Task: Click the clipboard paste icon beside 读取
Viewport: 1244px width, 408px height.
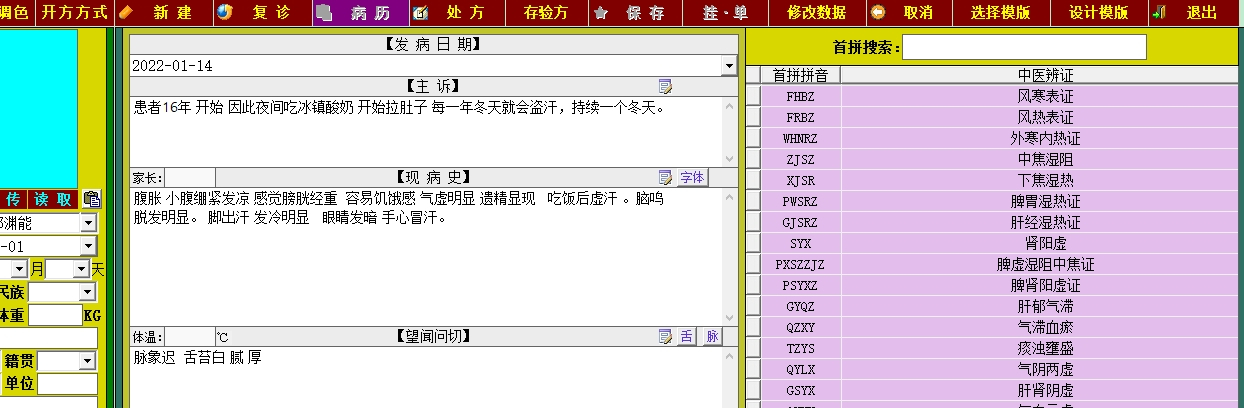Action: coord(92,199)
